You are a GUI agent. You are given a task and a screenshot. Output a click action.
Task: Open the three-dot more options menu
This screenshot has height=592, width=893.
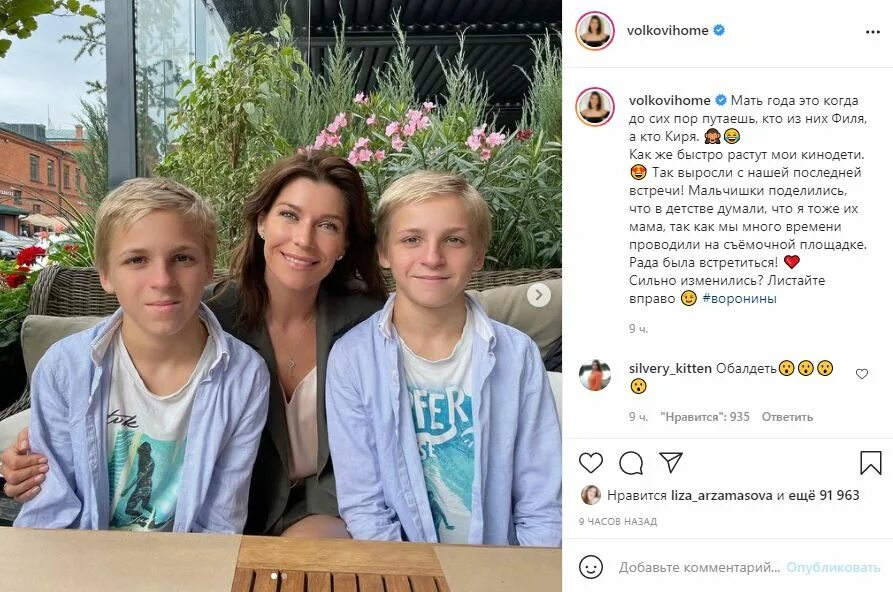(x=872, y=32)
